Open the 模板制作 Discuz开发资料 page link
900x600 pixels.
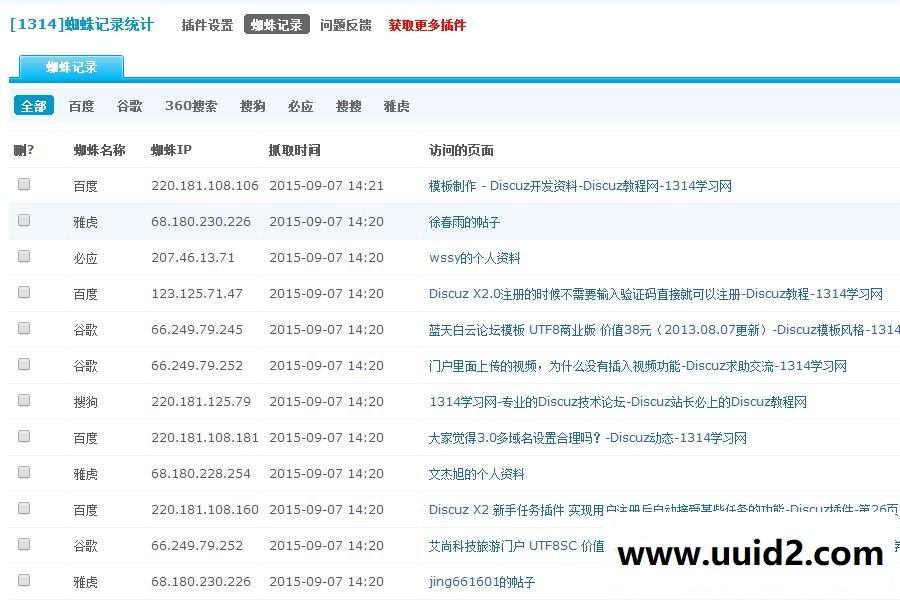[x=580, y=184]
